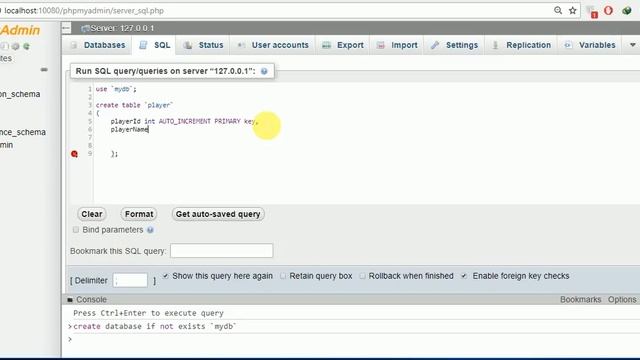This screenshot has height=360, width=640.
Task: Open Bind parameters help icon
Action: click(x=150, y=230)
